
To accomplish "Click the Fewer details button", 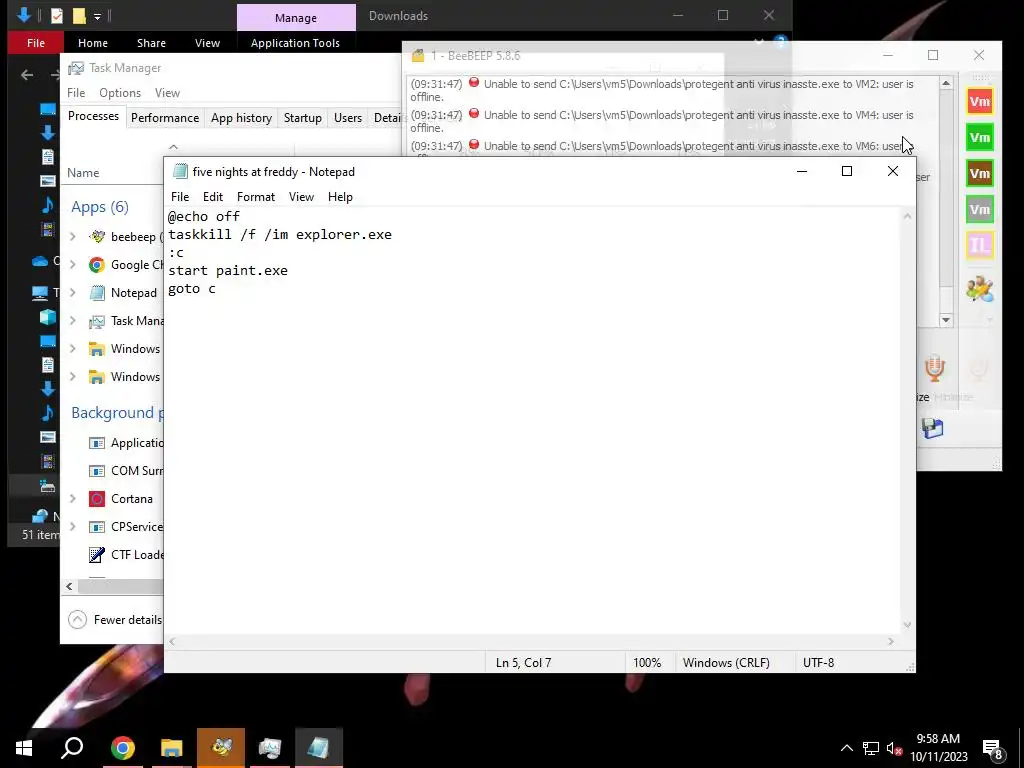I will 116,620.
